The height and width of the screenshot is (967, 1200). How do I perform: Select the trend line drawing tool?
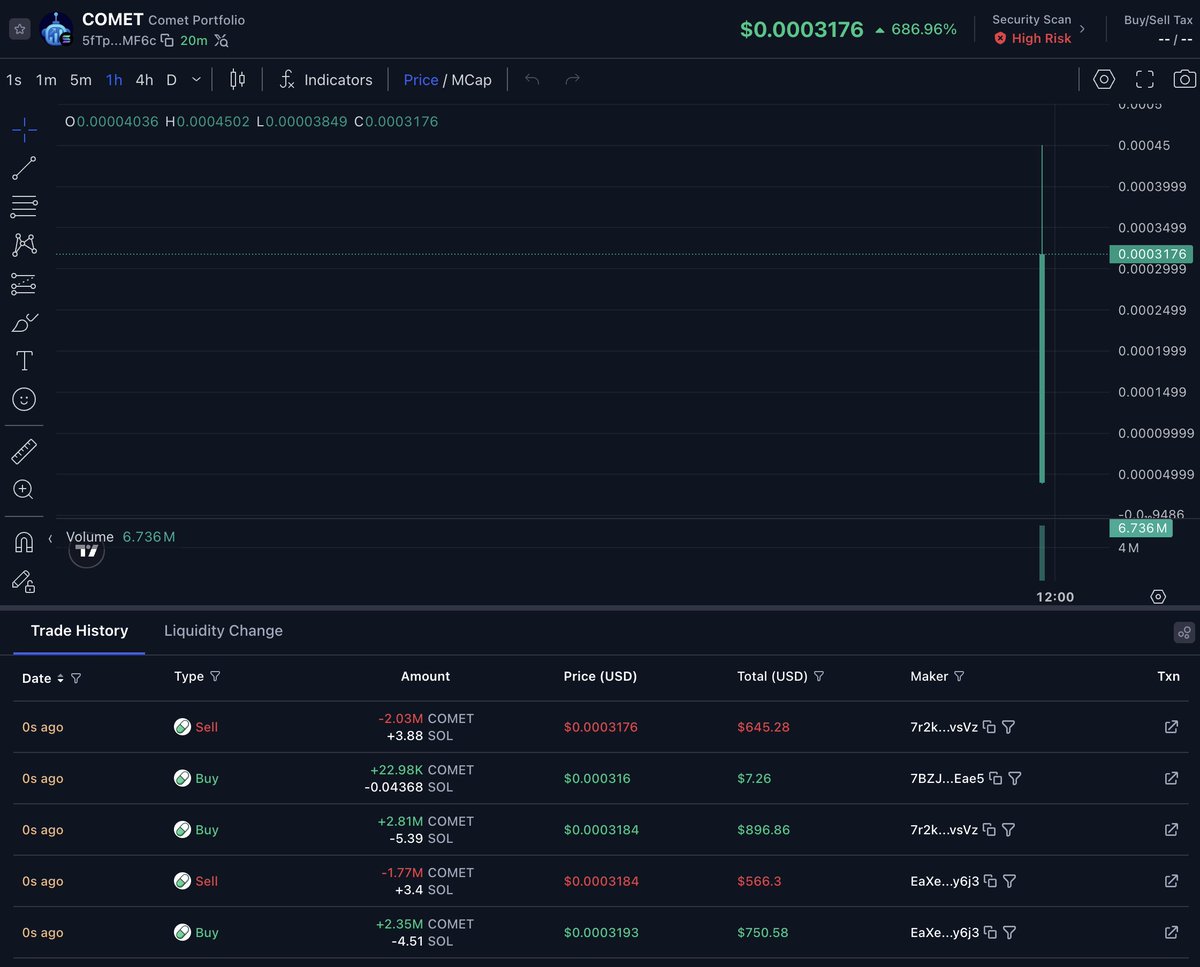click(24, 168)
